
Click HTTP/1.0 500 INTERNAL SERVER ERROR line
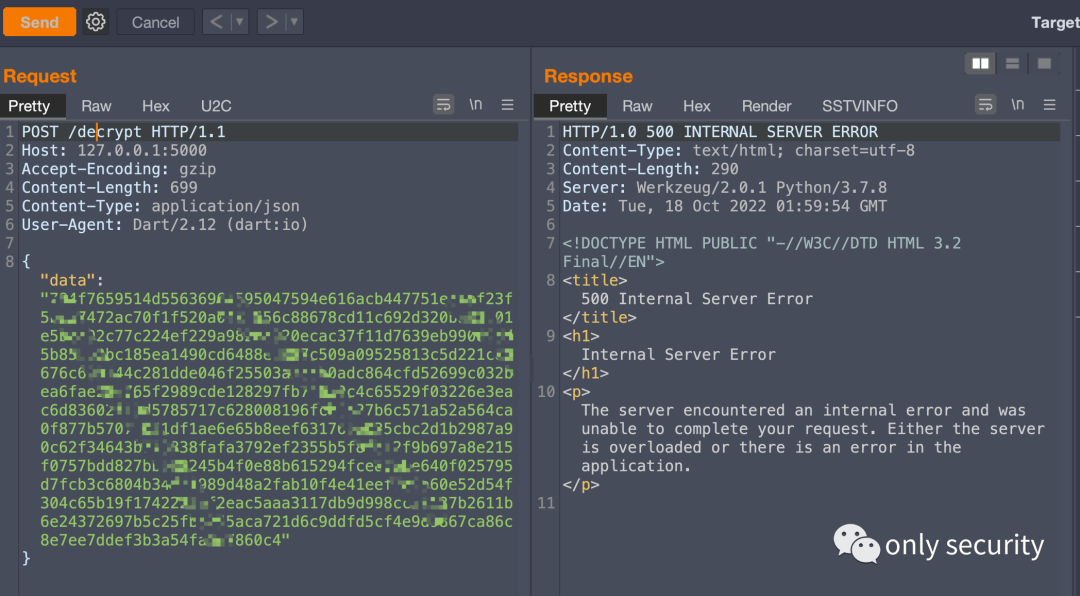click(x=720, y=132)
